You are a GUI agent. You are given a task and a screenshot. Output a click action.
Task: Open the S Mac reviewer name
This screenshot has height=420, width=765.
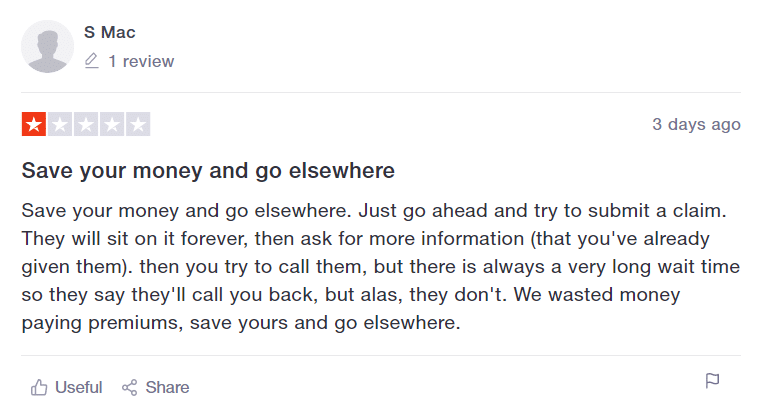110,32
